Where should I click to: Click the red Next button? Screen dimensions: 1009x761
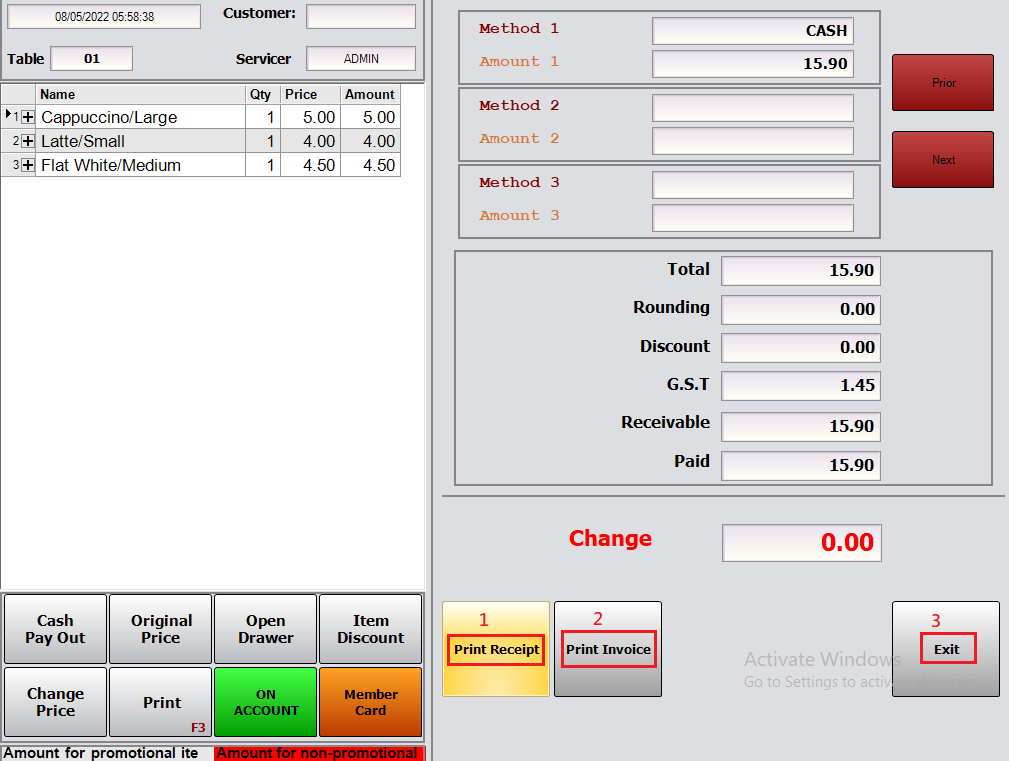pos(943,160)
